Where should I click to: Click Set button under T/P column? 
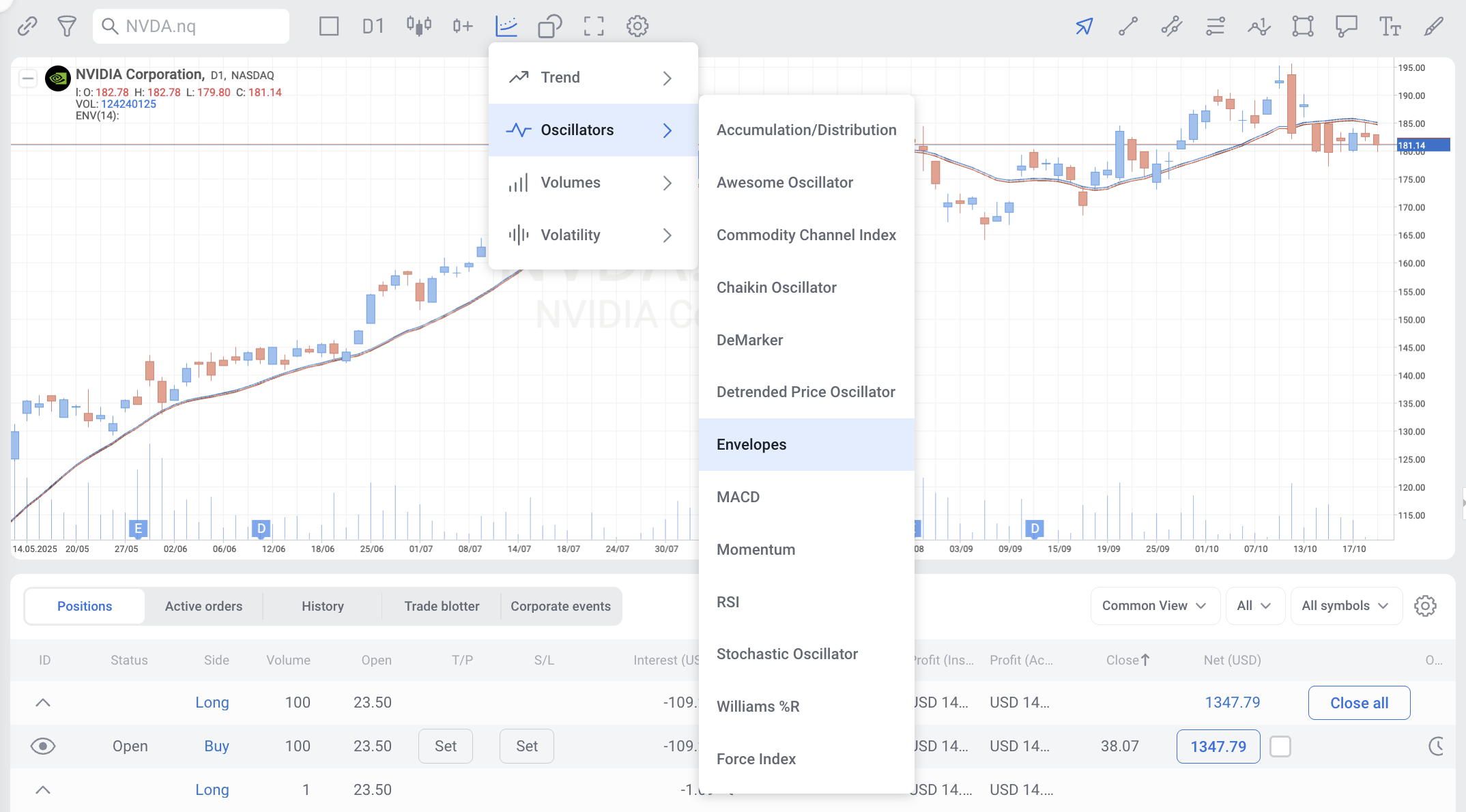tap(445, 746)
